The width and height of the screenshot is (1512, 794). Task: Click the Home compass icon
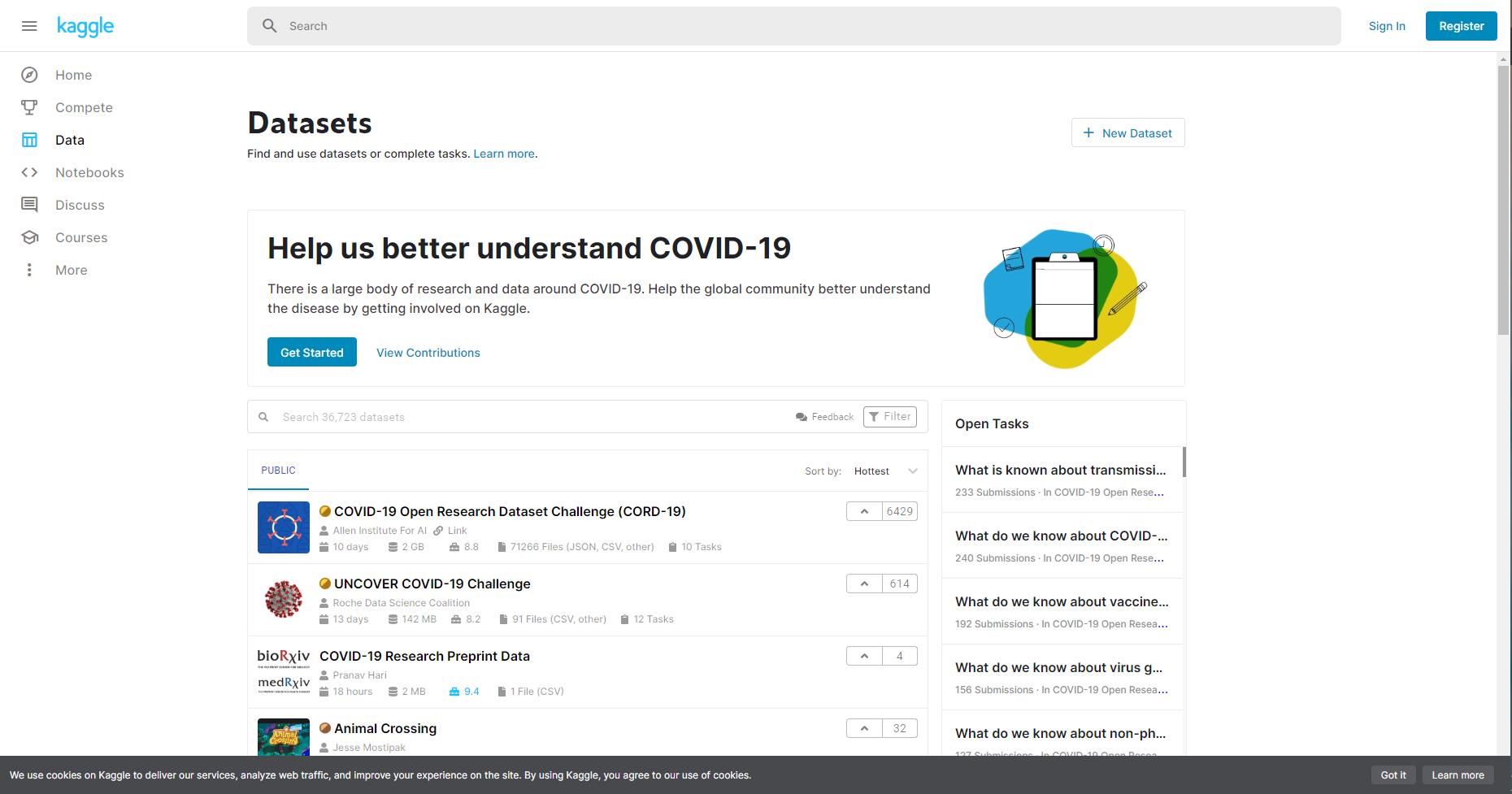point(29,75)
